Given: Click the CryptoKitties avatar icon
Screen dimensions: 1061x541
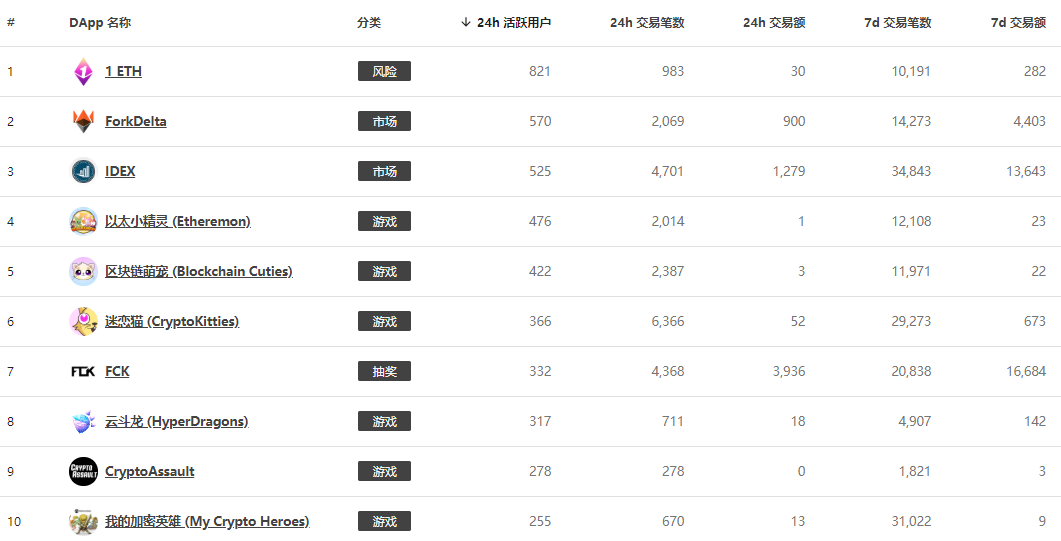Looking at the screenshot, I should pos(83,321).
